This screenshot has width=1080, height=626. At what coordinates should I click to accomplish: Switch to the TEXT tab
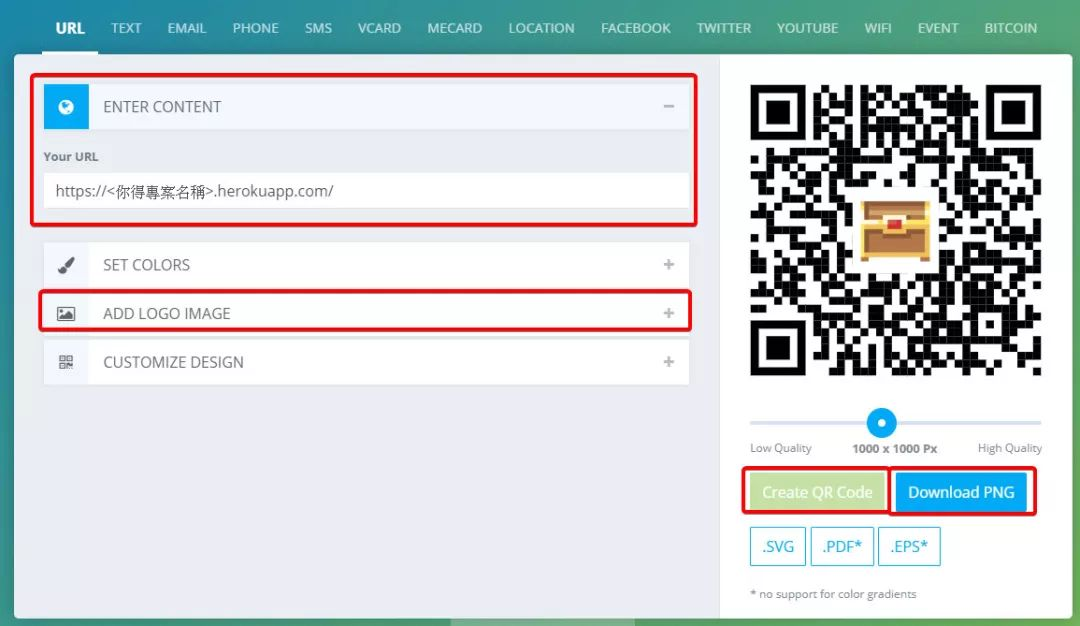126,28
